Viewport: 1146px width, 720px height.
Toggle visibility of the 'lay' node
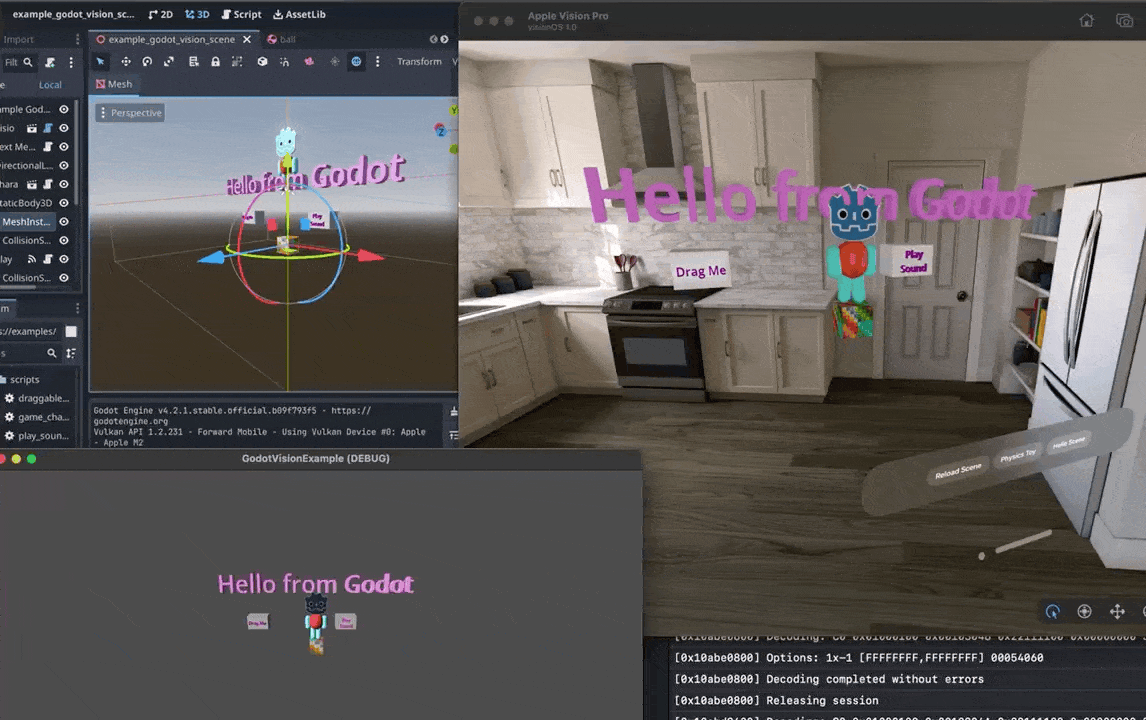(64, 259)
